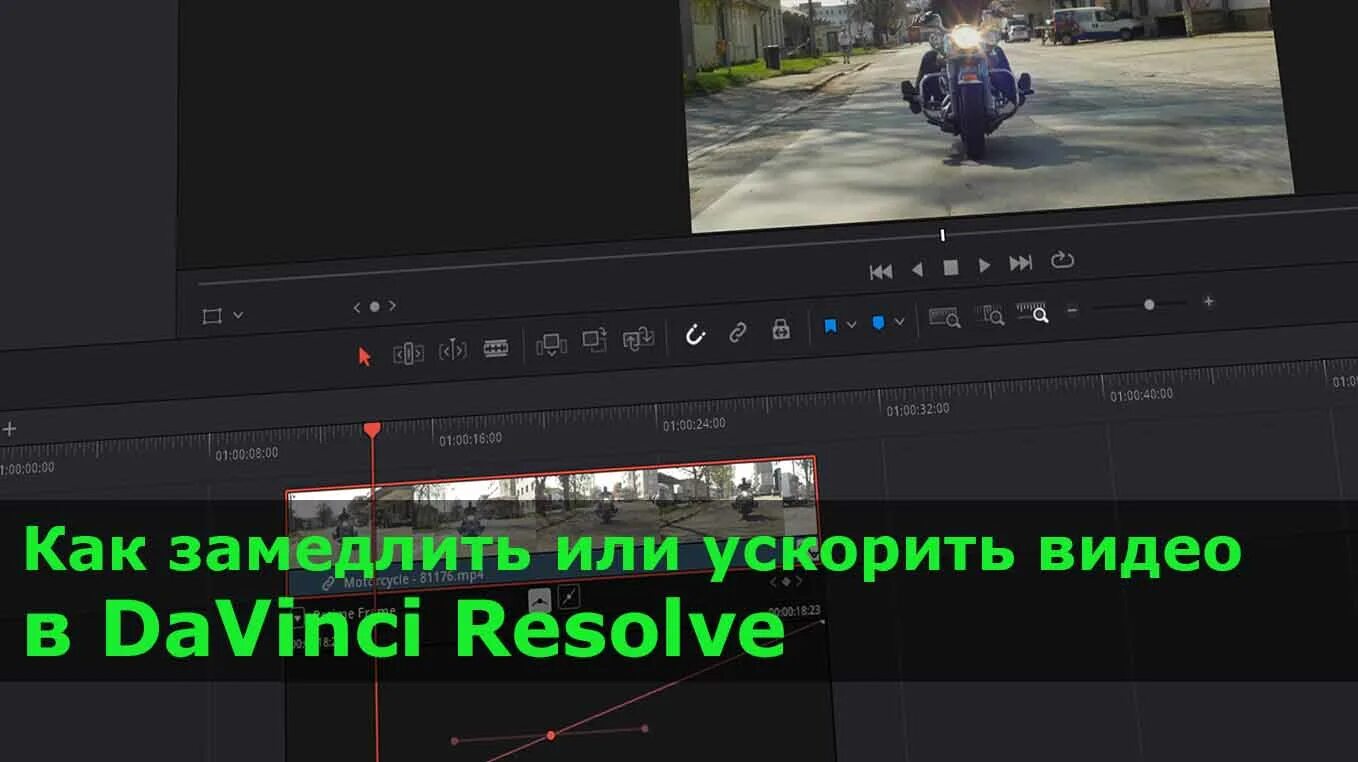Toggle Linked Selection chain icon
This screenshot has height=762, width=1358.
tap(738, 332)
